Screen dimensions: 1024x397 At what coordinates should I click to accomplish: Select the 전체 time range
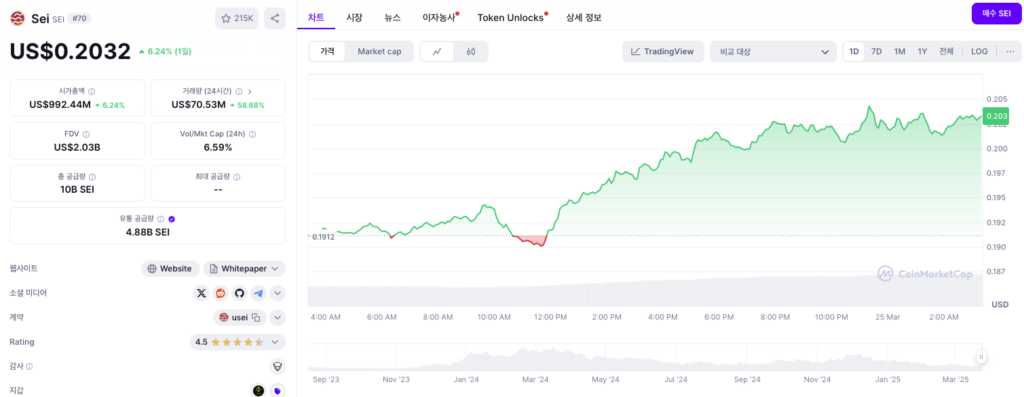click(946, 52)
